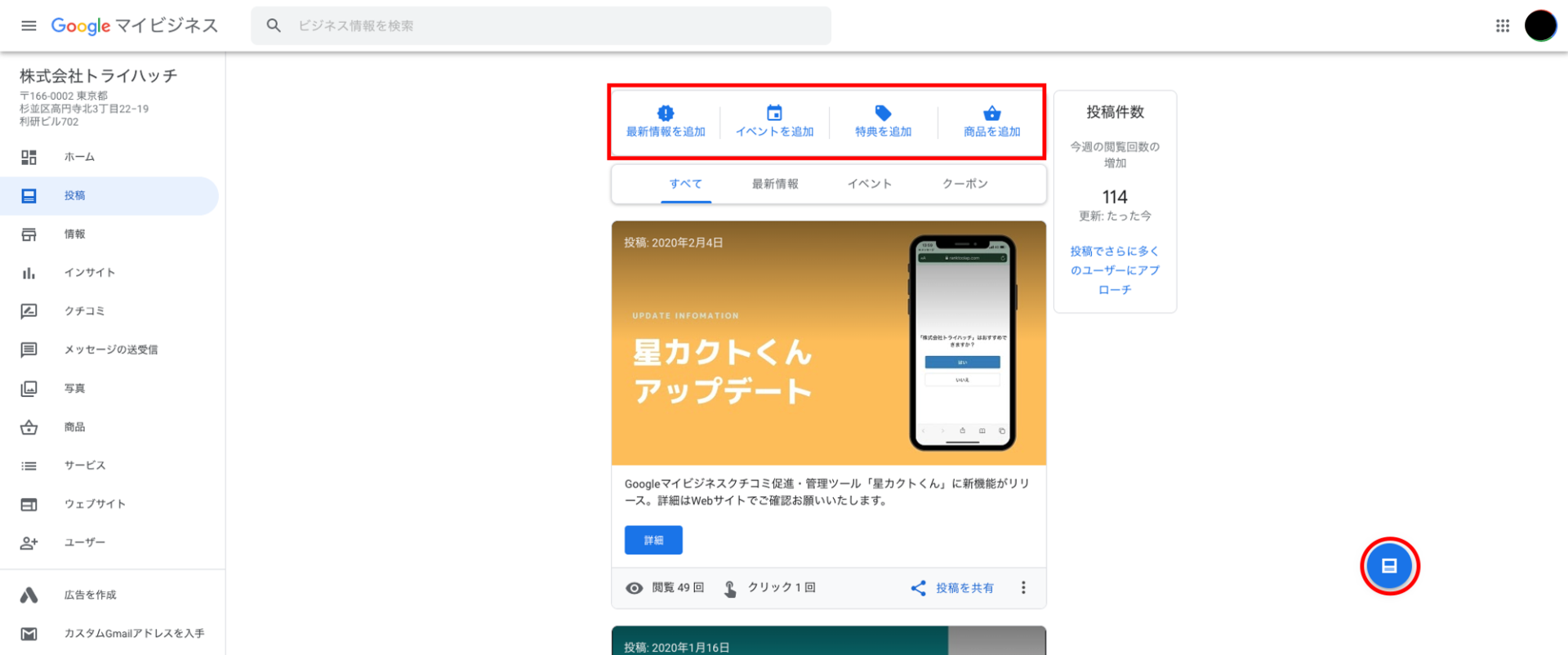1568x655 pixels.
Task: Click the ユーザー add-person icon
Action: (29, 542)
